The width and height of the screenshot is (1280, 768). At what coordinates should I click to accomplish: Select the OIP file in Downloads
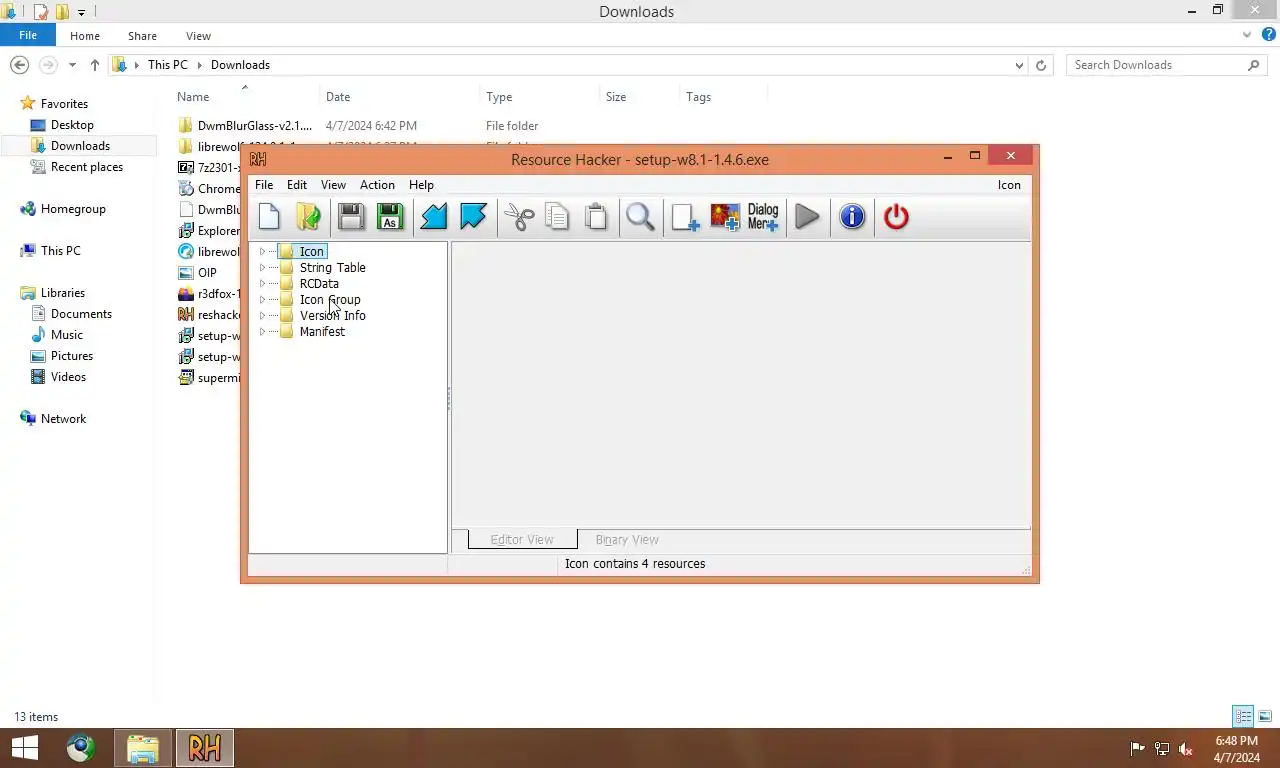click(x=207, y=272)
